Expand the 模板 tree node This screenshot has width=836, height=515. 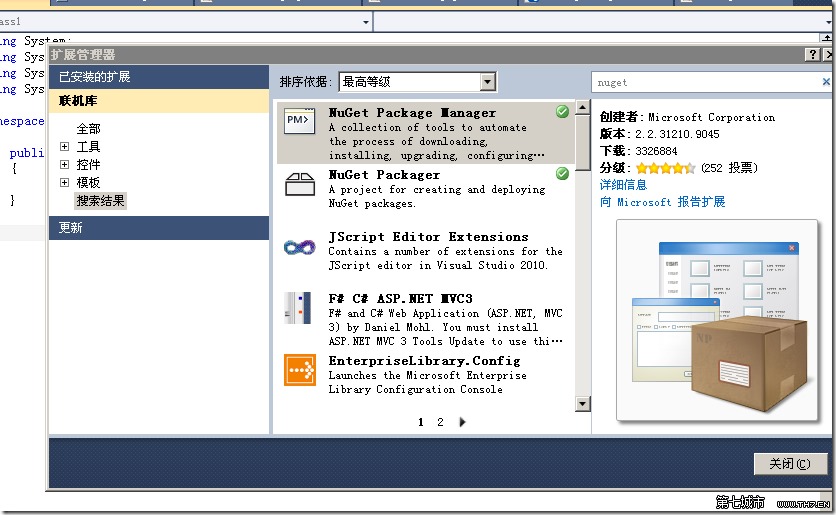(65, 183)
